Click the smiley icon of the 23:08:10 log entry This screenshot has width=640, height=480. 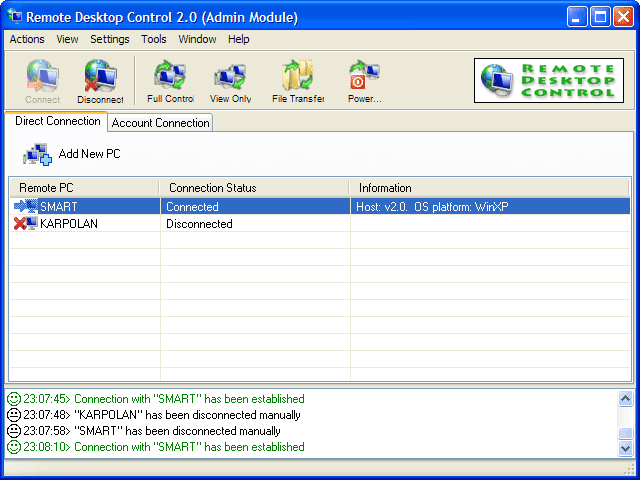[x=13, y=447]
